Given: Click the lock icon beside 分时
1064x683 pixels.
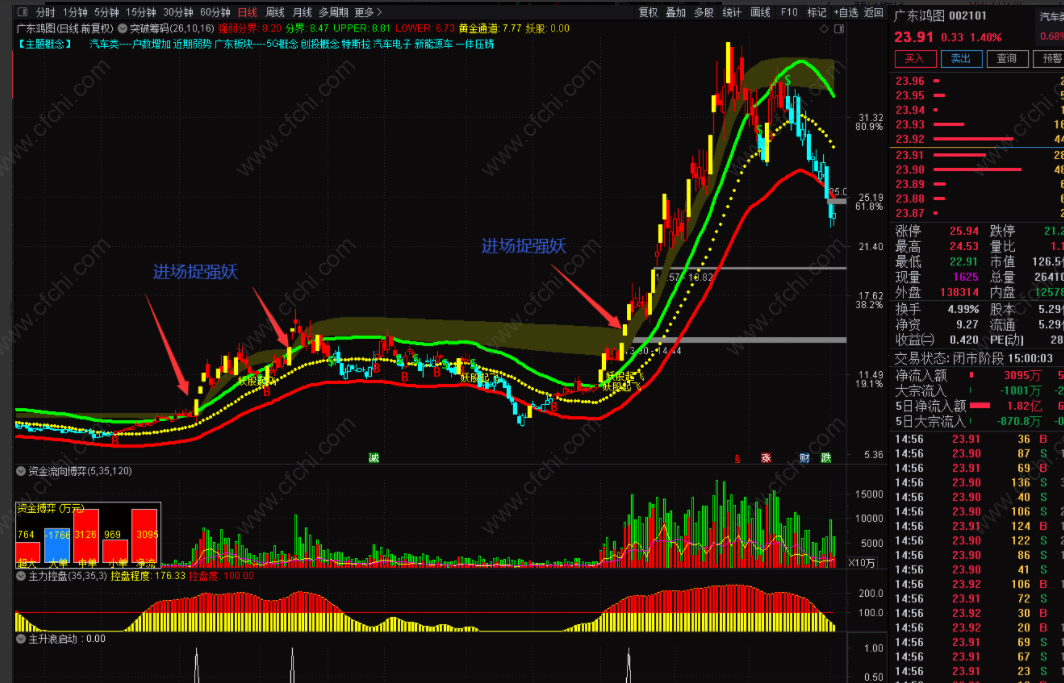Looking at the screenshot, I should (x=22, y=12).
